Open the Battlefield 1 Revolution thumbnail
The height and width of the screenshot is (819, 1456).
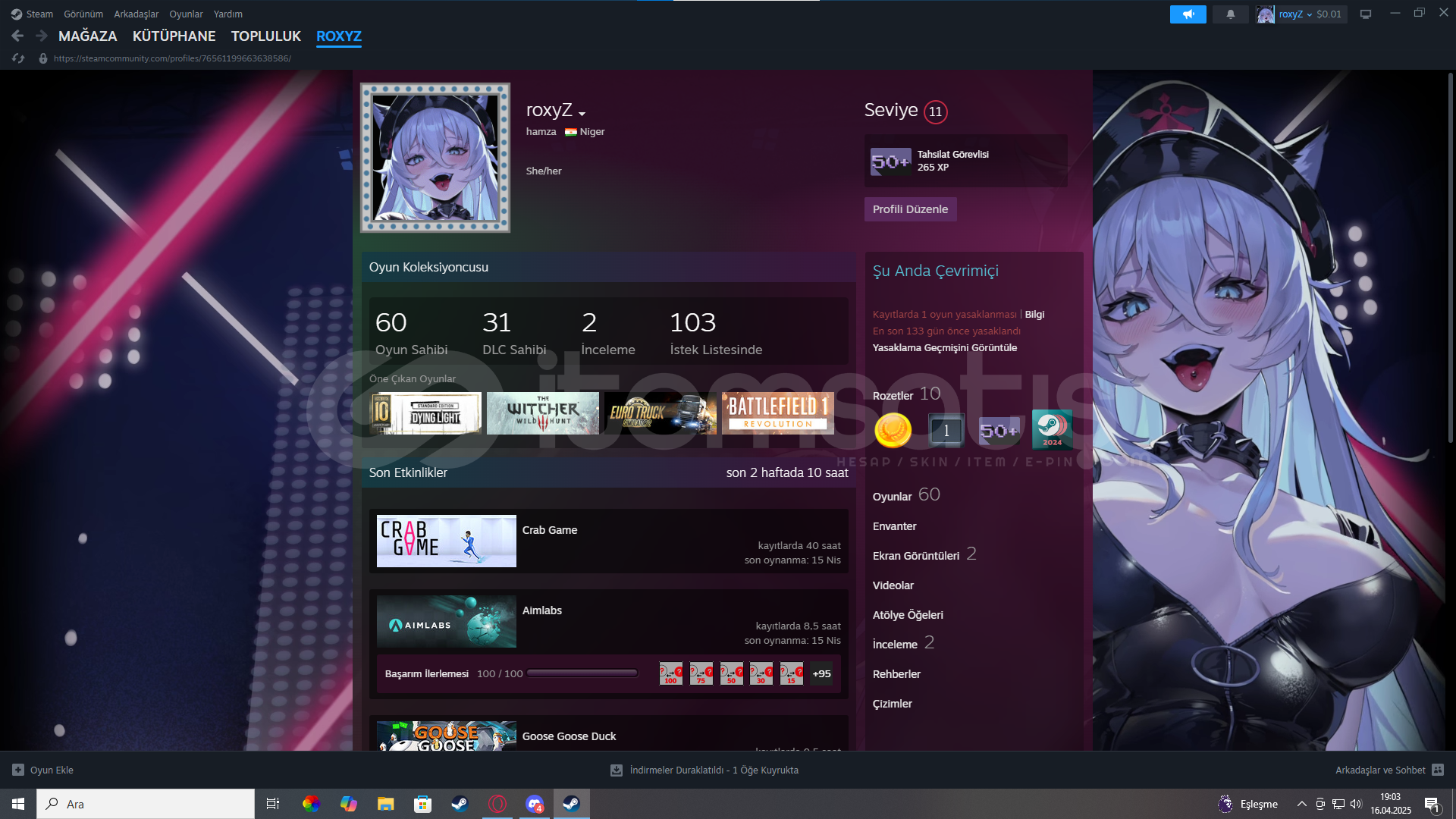(778, 413)
